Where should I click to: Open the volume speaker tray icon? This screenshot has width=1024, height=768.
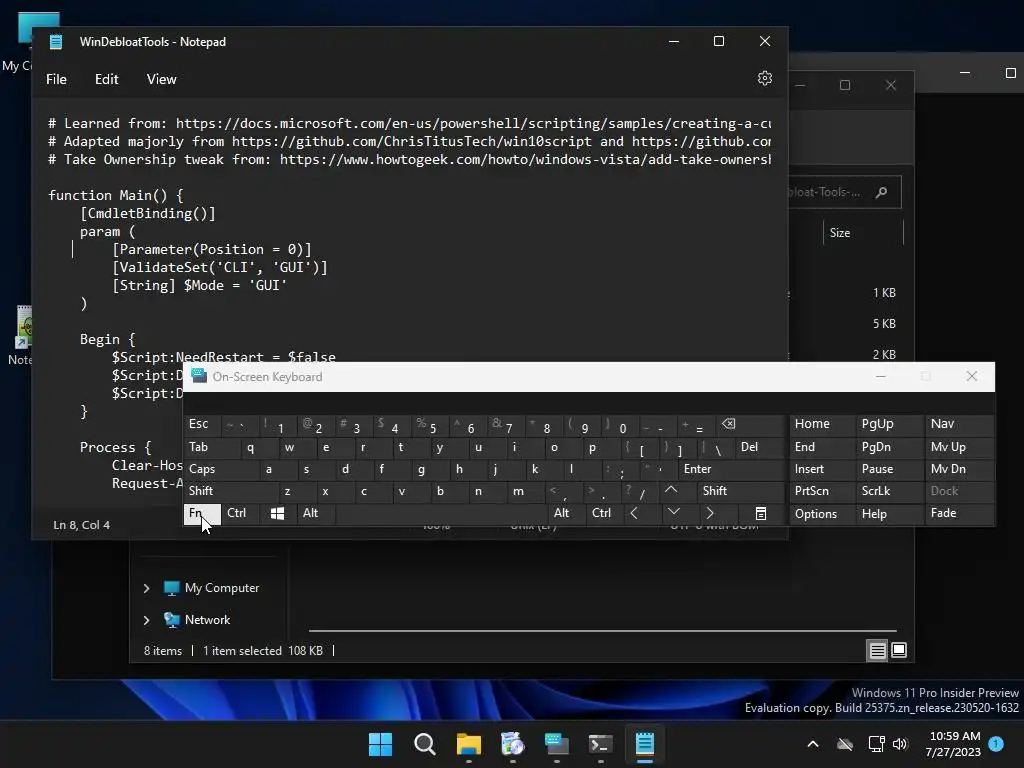[x=900, y=744]
